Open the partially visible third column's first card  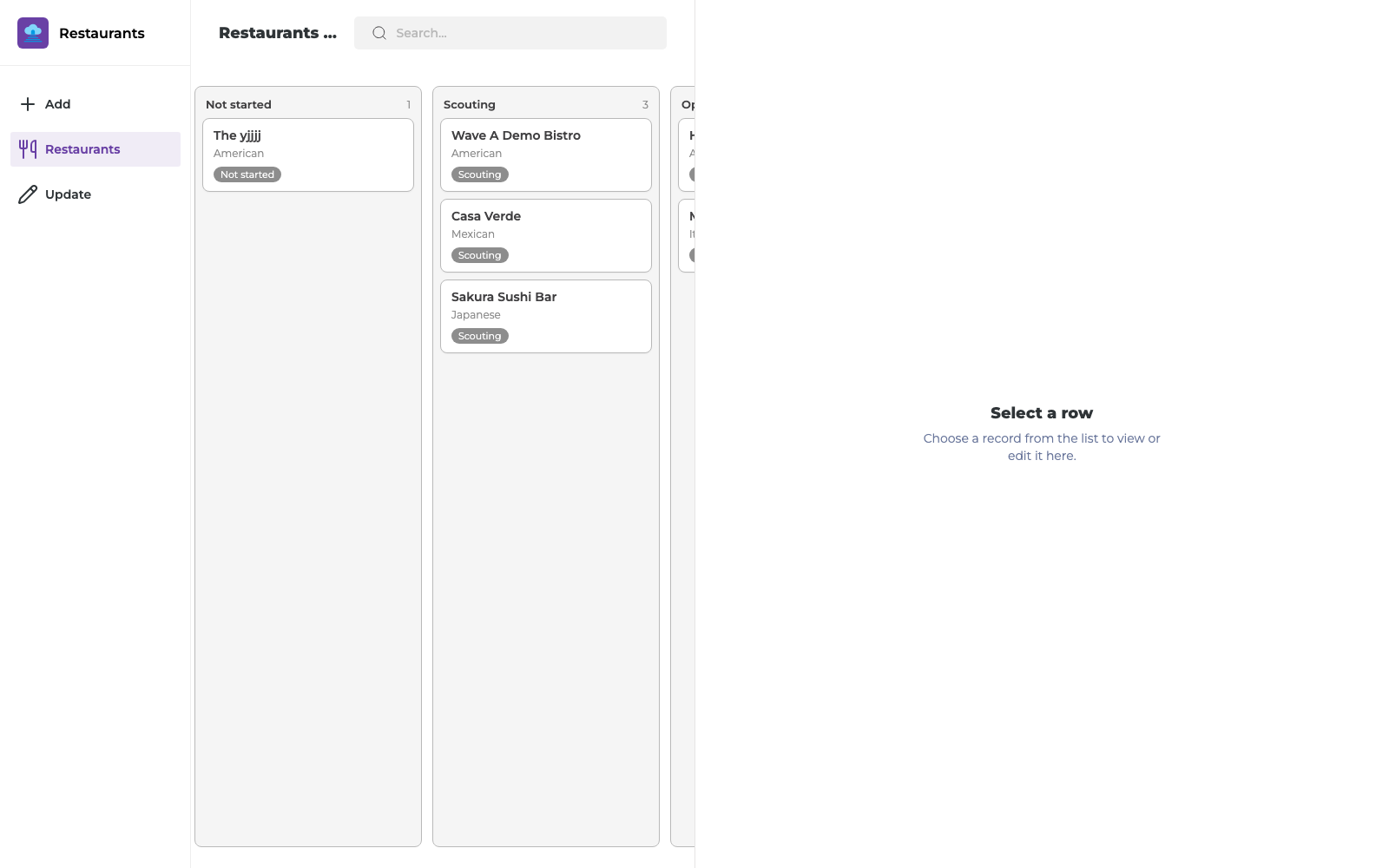687,155
